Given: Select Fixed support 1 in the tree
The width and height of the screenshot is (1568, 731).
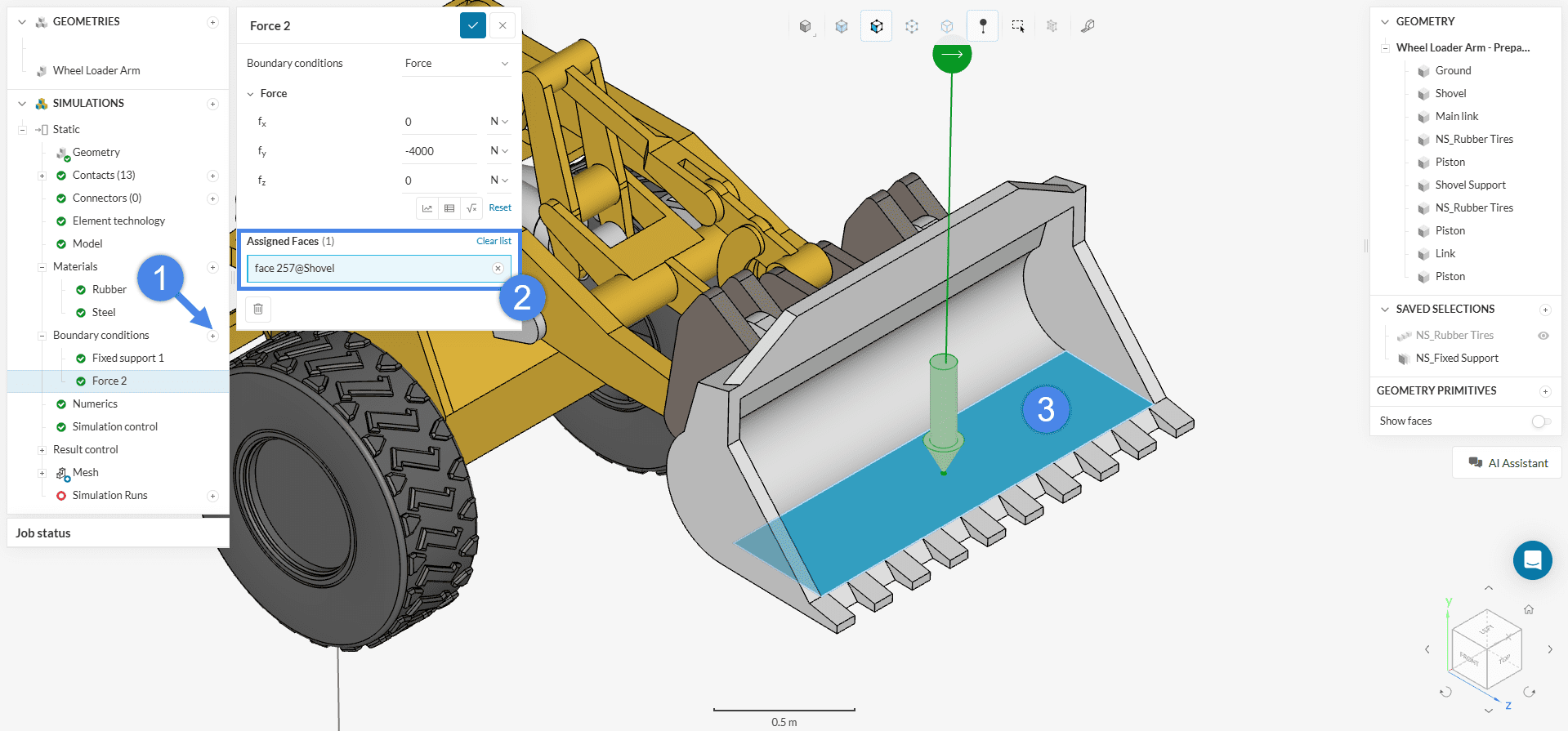Looking at the screenshot, I should [x=127, y=359].
